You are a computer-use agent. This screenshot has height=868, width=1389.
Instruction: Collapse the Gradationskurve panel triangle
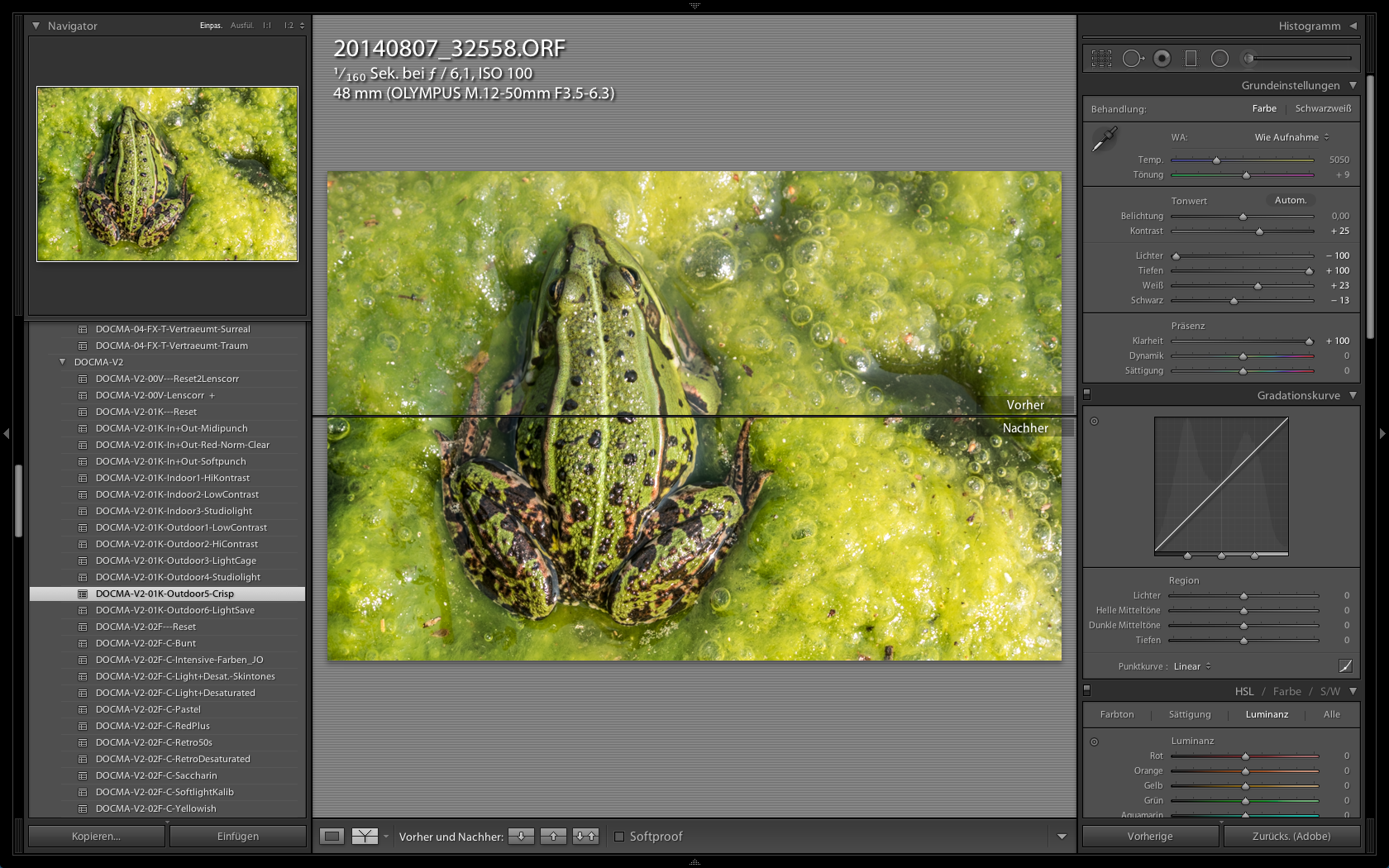click(1353, 396)
